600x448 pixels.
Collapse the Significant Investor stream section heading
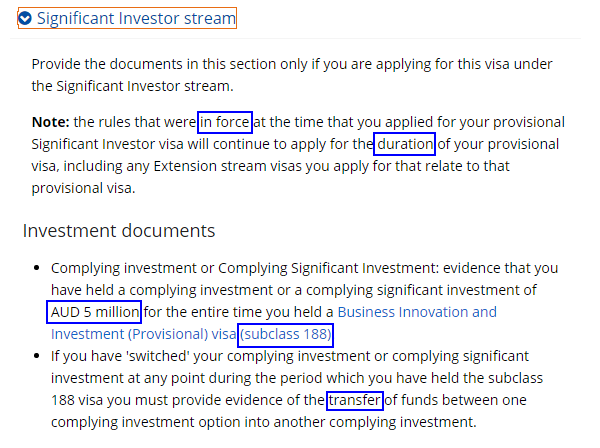pos(136,18)
